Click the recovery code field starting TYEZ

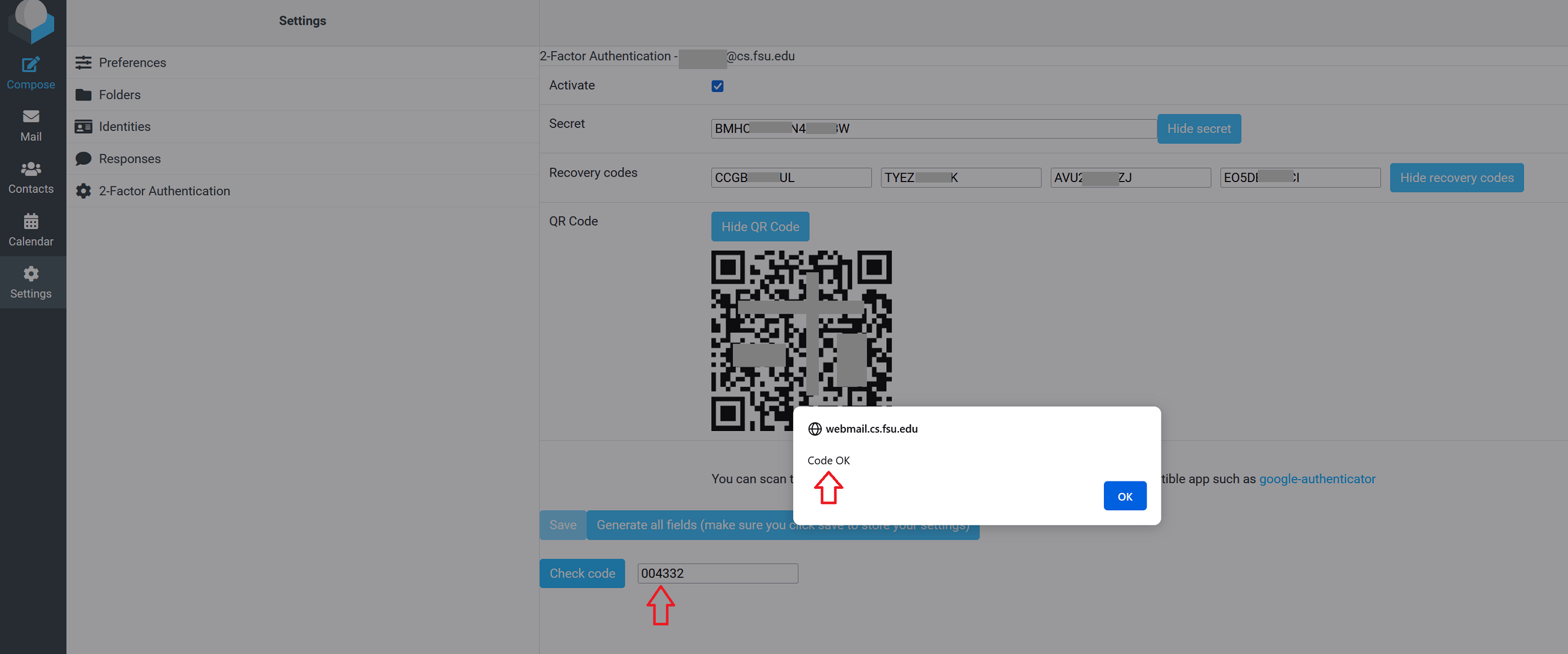(961, 178)
